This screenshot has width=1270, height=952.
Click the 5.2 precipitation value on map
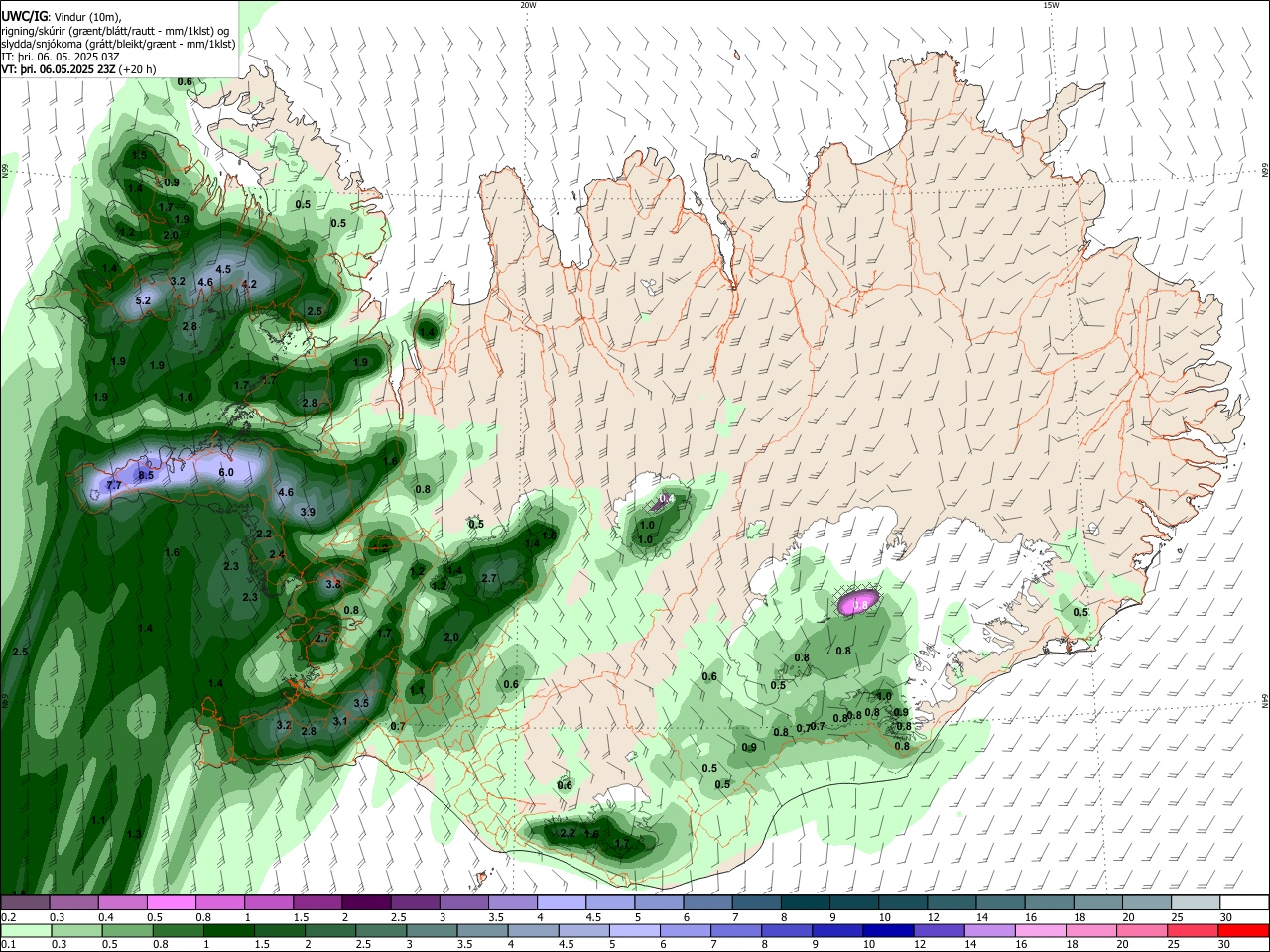pyautogui.click(x=142, y=301)
